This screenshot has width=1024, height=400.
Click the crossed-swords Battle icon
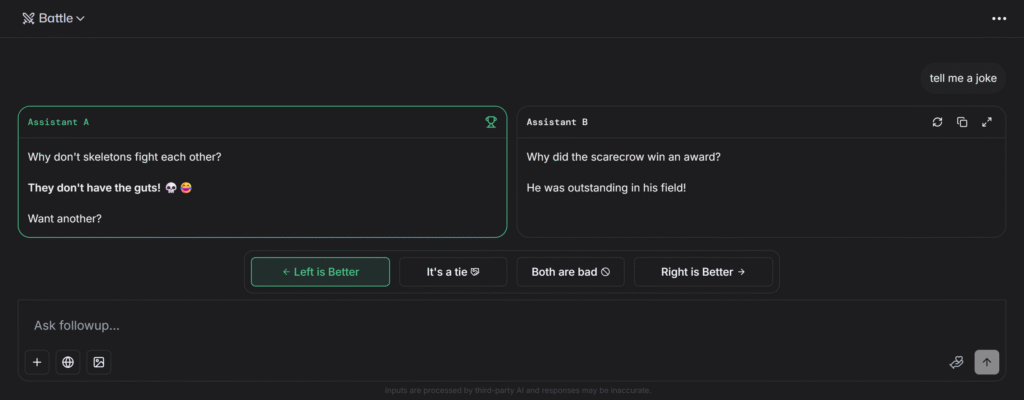pos(28,18)
